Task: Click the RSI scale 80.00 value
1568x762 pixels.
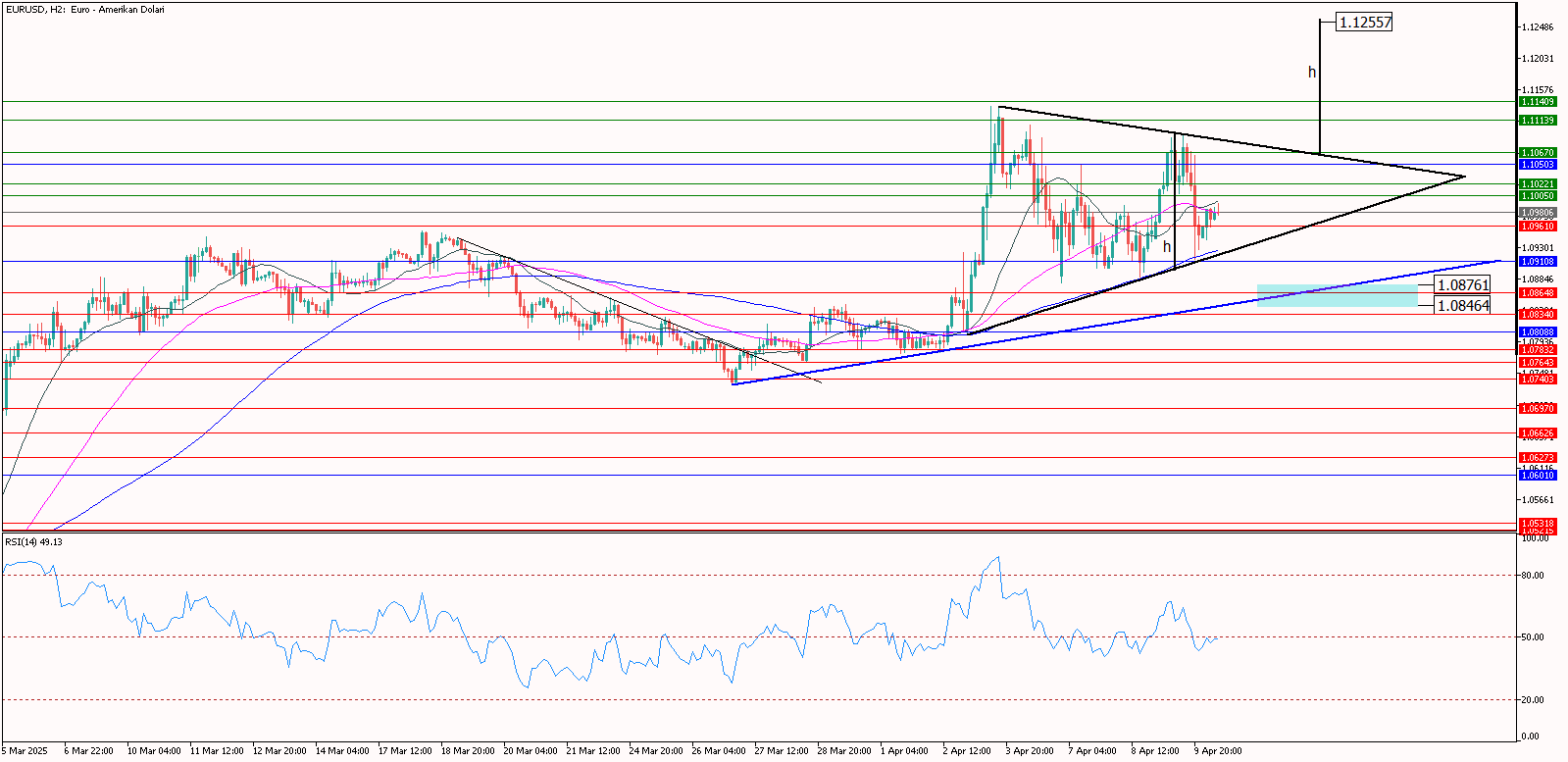Action: pos(1533,576)
